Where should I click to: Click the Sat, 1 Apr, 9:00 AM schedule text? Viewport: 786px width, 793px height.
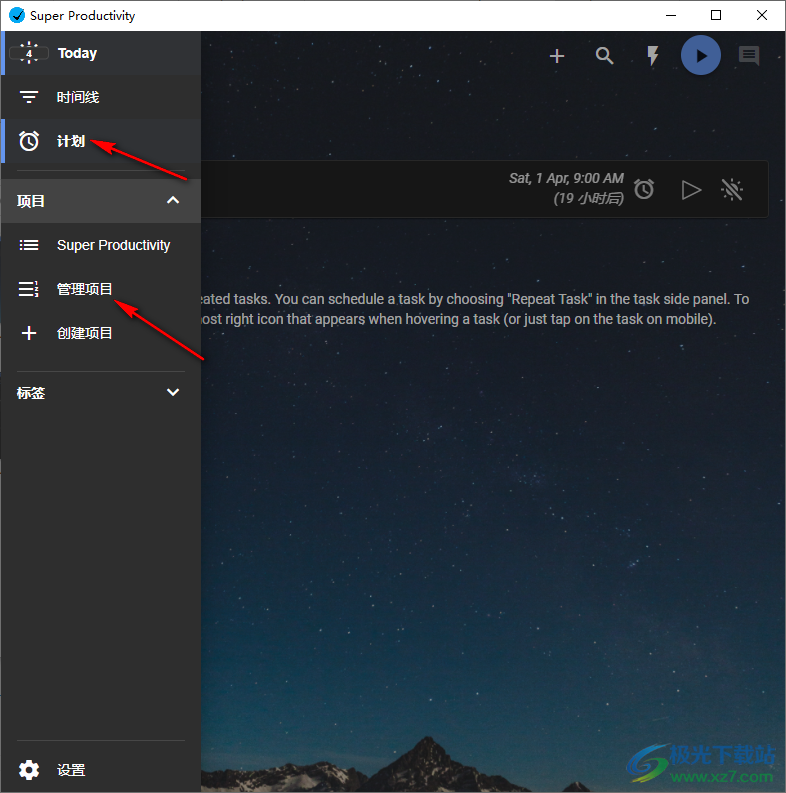566,178
